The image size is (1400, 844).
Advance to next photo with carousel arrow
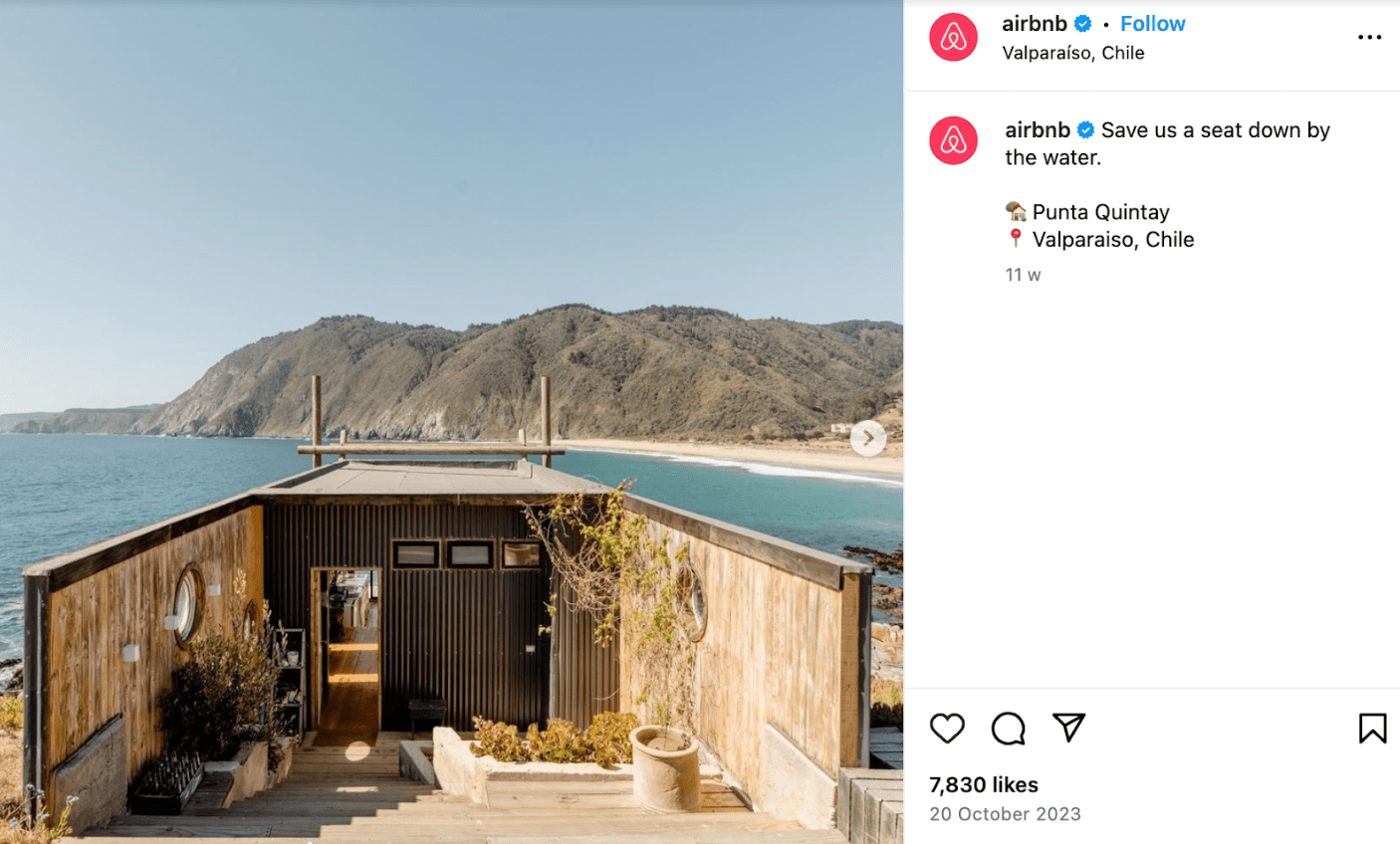868,438
